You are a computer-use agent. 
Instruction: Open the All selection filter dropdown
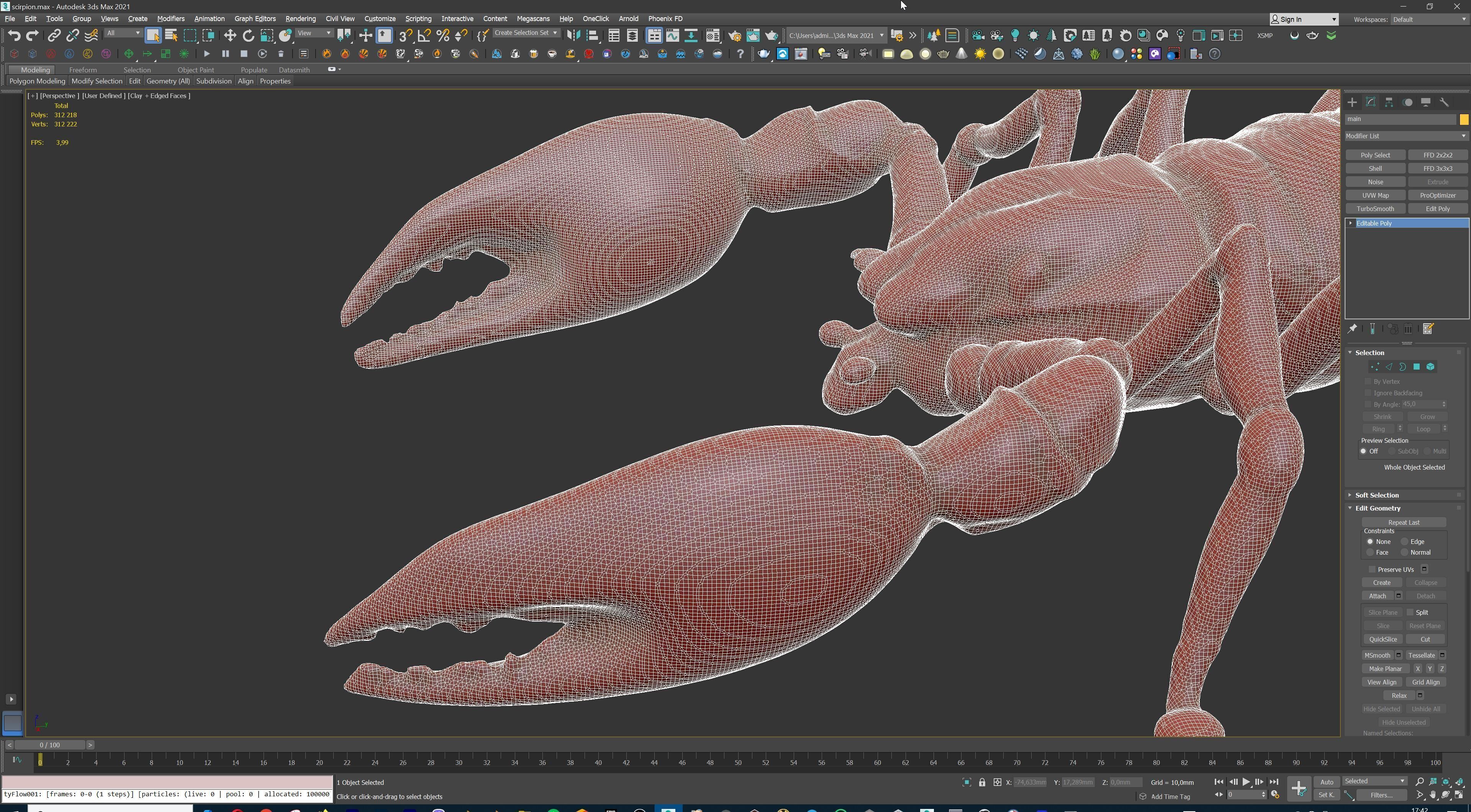[123, 33]
